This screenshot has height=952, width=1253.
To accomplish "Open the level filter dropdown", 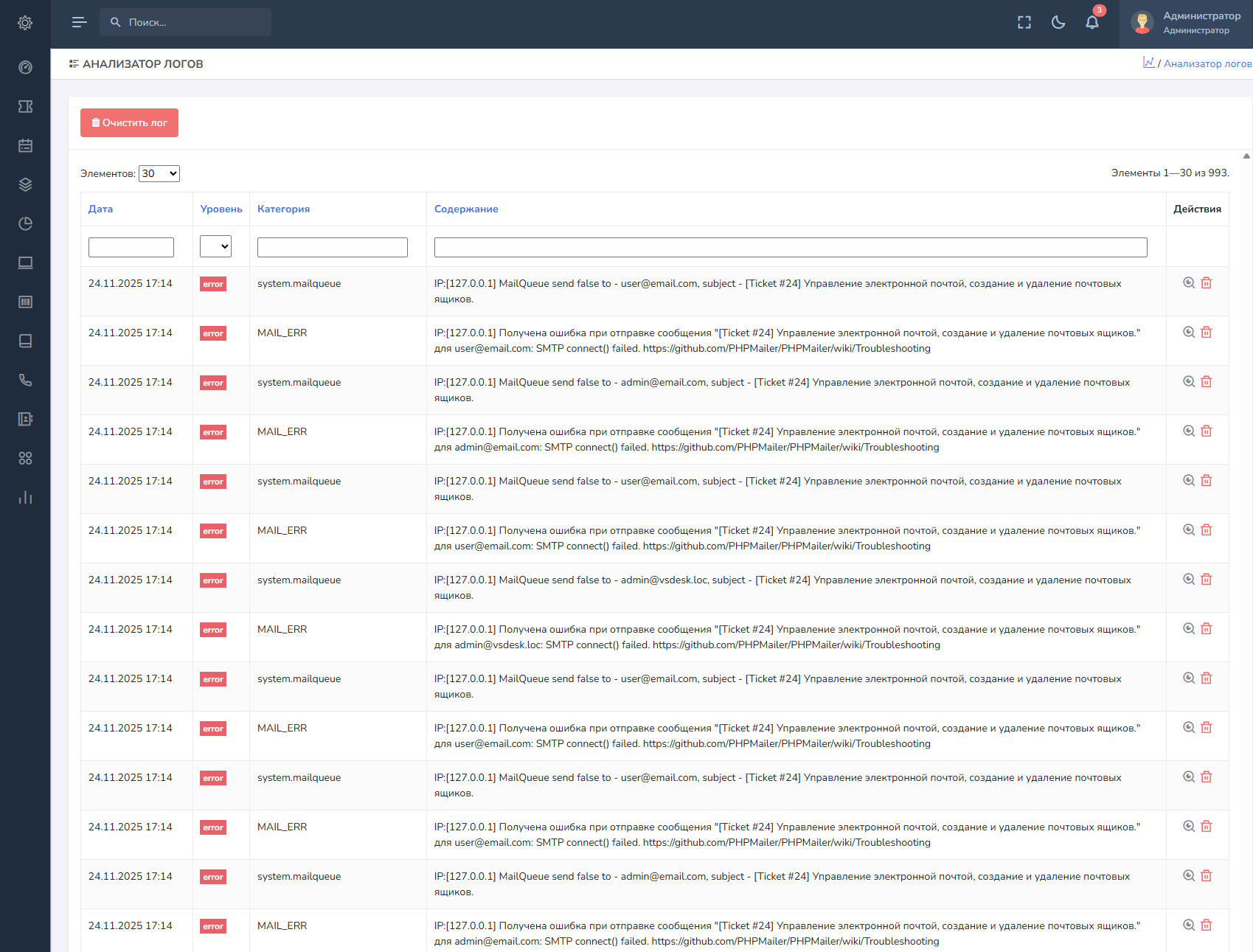I will [215, 247].
